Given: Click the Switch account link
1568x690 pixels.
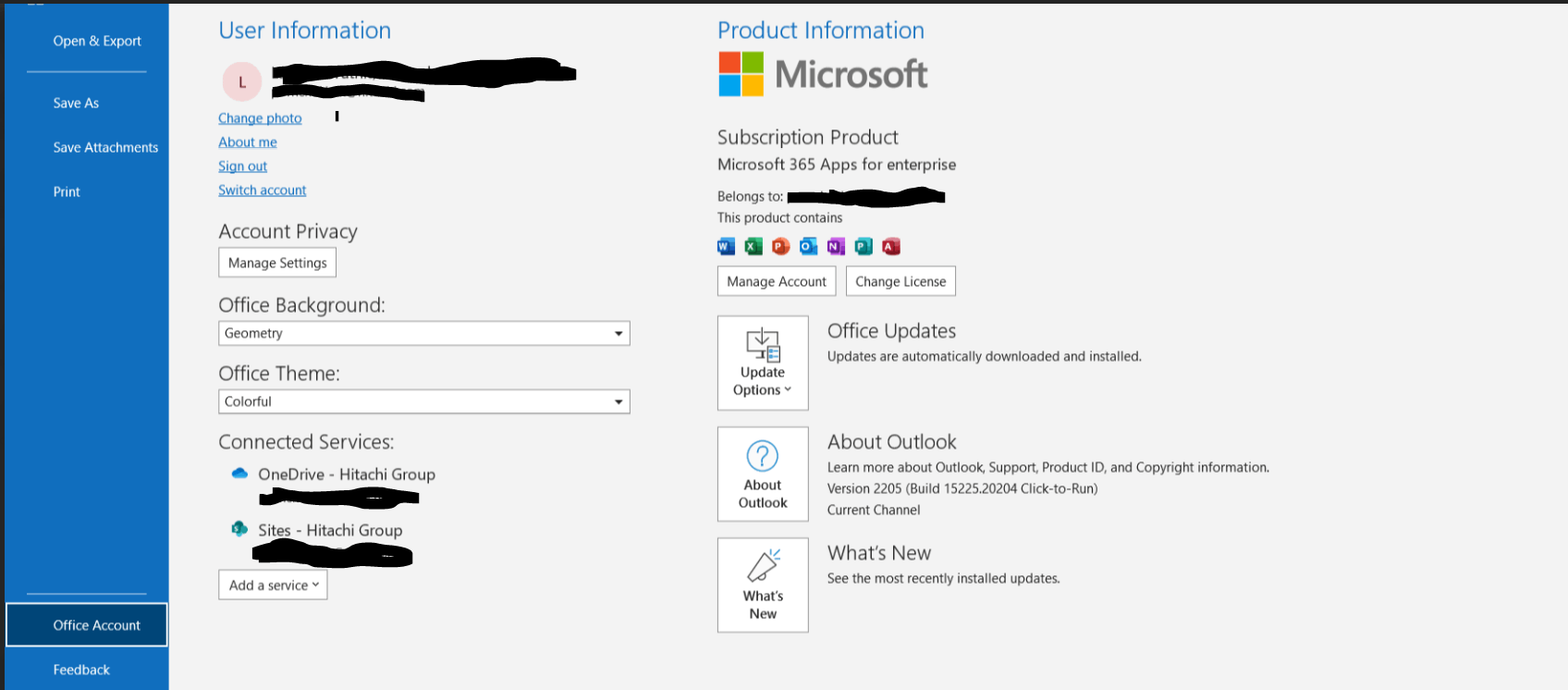Looking at the screenshot, I should click(x=262, y=190).
